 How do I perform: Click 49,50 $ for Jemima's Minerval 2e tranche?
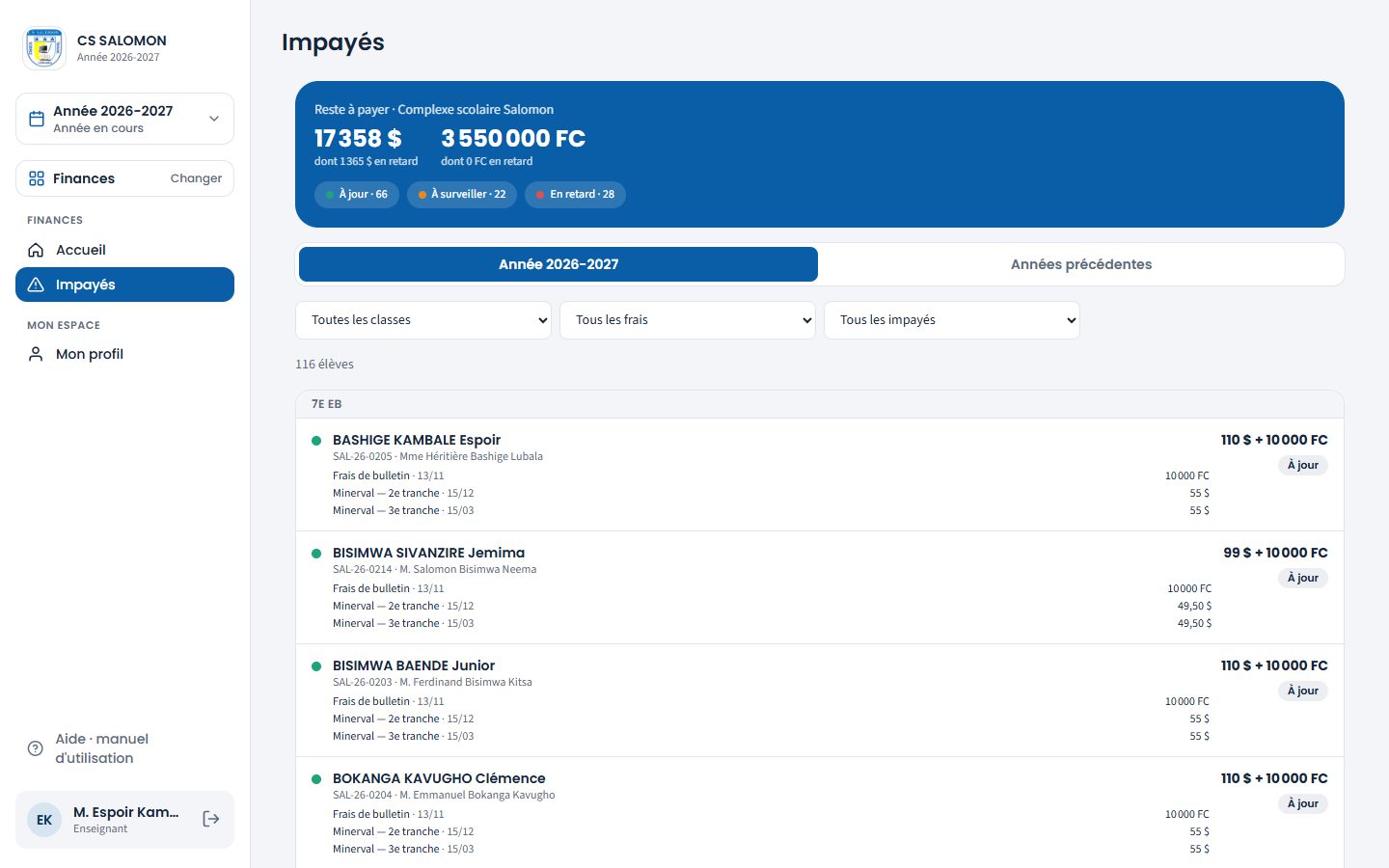pyautogui.click(x=1194, y=606)
